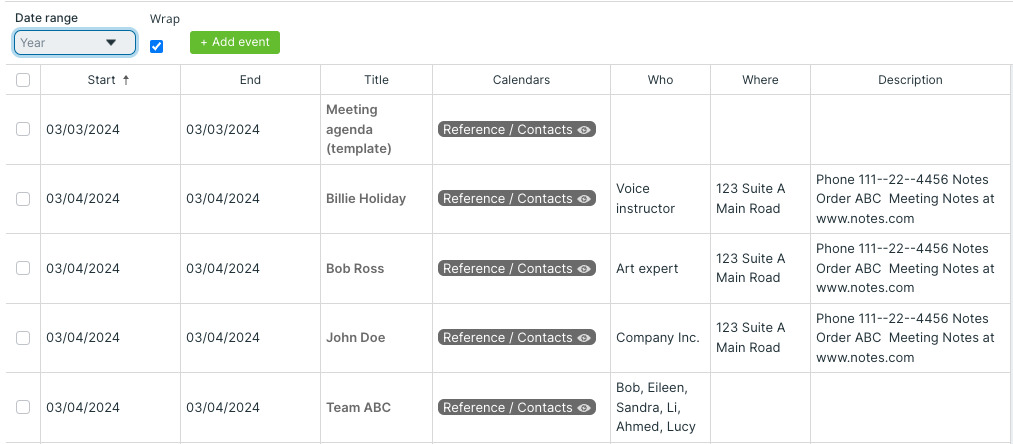Viewport: 1013px width, 444px height.
Task: Click the eye icon in John Doe row
Action: tap(585, 338)
